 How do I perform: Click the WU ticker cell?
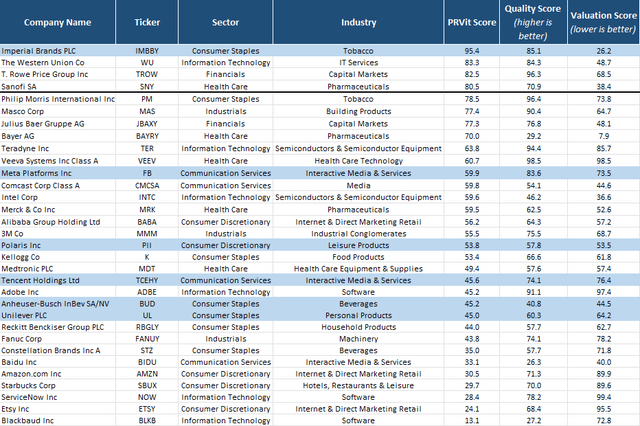[x=147, y=63]
